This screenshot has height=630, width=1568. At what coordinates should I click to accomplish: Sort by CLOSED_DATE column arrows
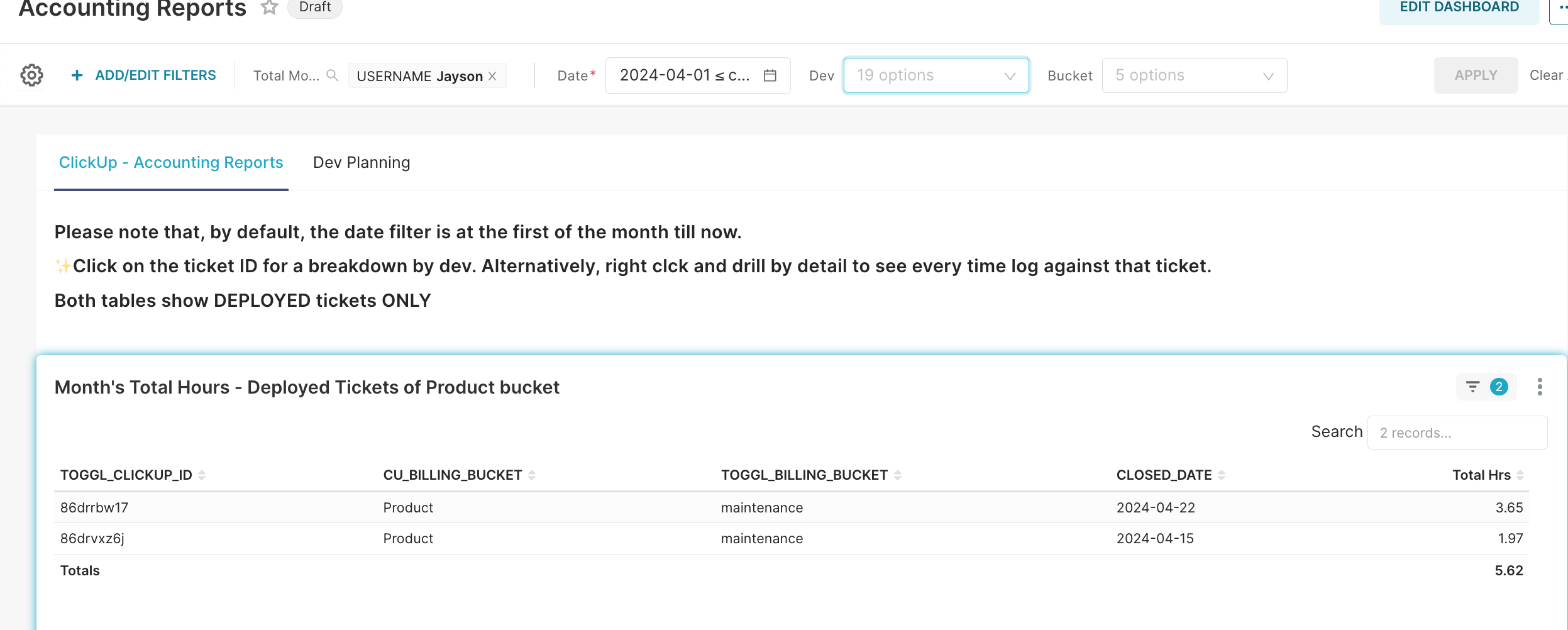pos(1222,475)
